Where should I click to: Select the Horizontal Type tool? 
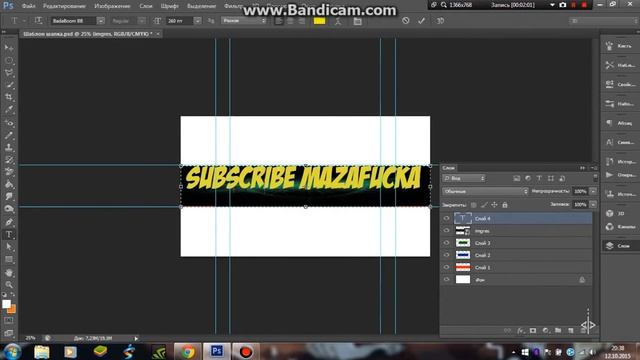(9, 235)
